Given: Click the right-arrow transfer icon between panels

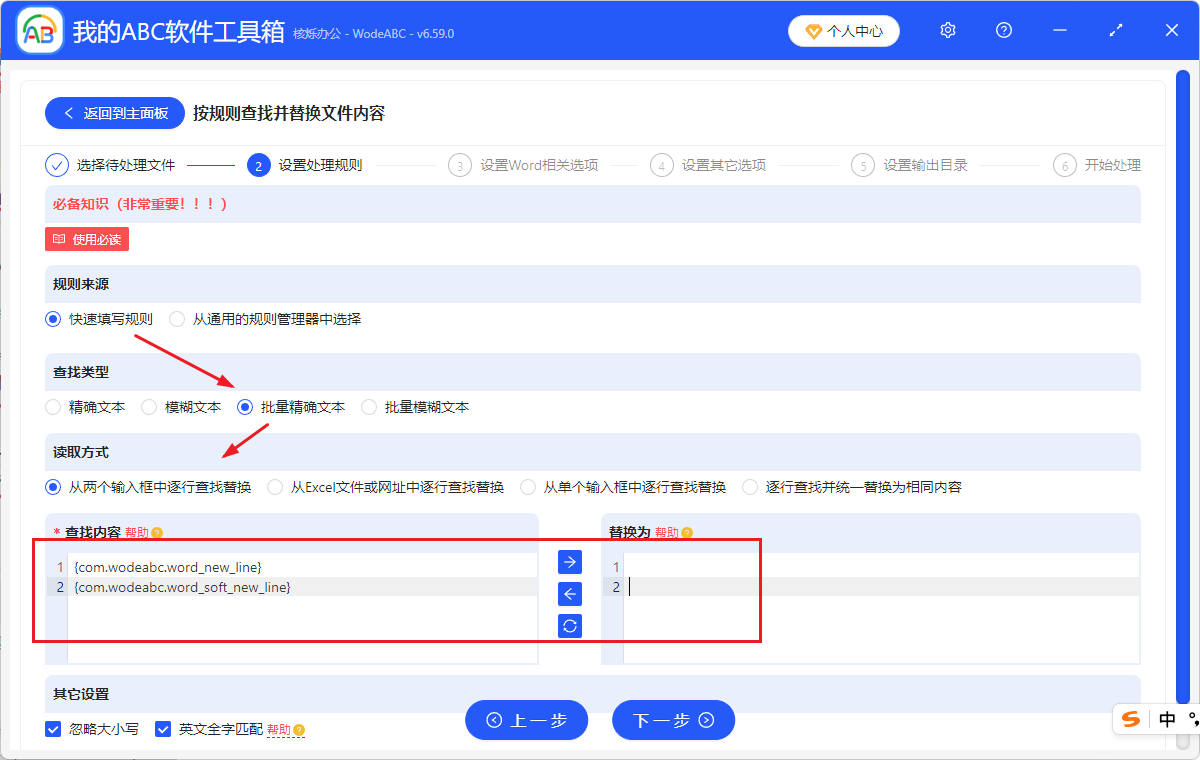Looking at the screenshot, I should point(568,562).
